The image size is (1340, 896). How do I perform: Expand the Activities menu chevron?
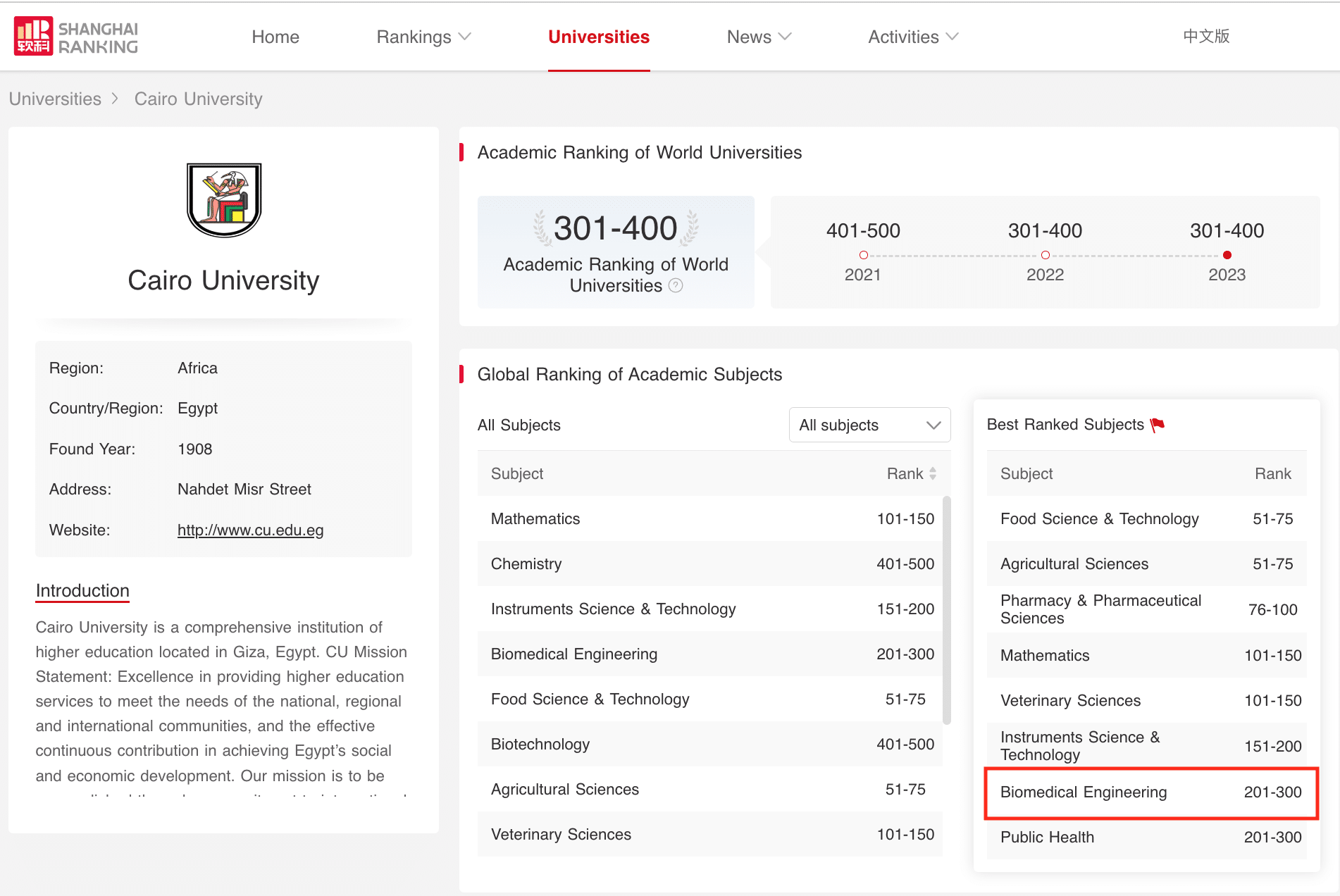pos(953,36)
